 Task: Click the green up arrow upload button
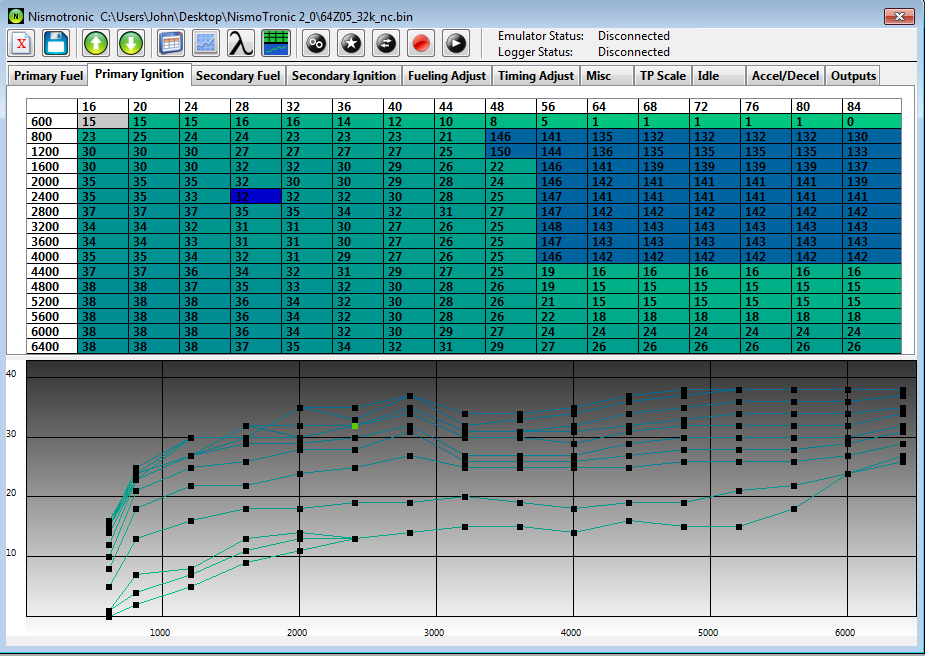coord(96,43)
